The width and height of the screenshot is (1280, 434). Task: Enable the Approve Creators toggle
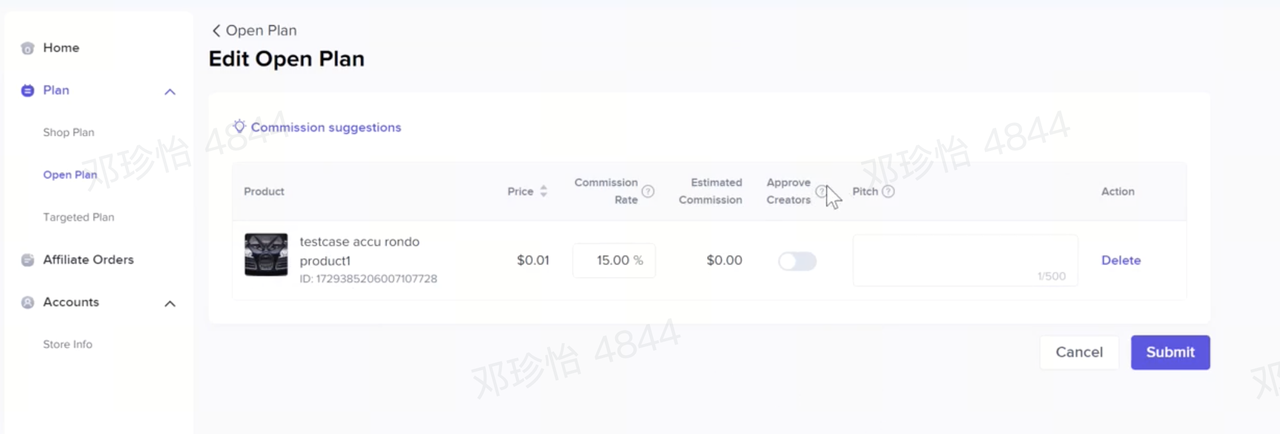(797, 261)
